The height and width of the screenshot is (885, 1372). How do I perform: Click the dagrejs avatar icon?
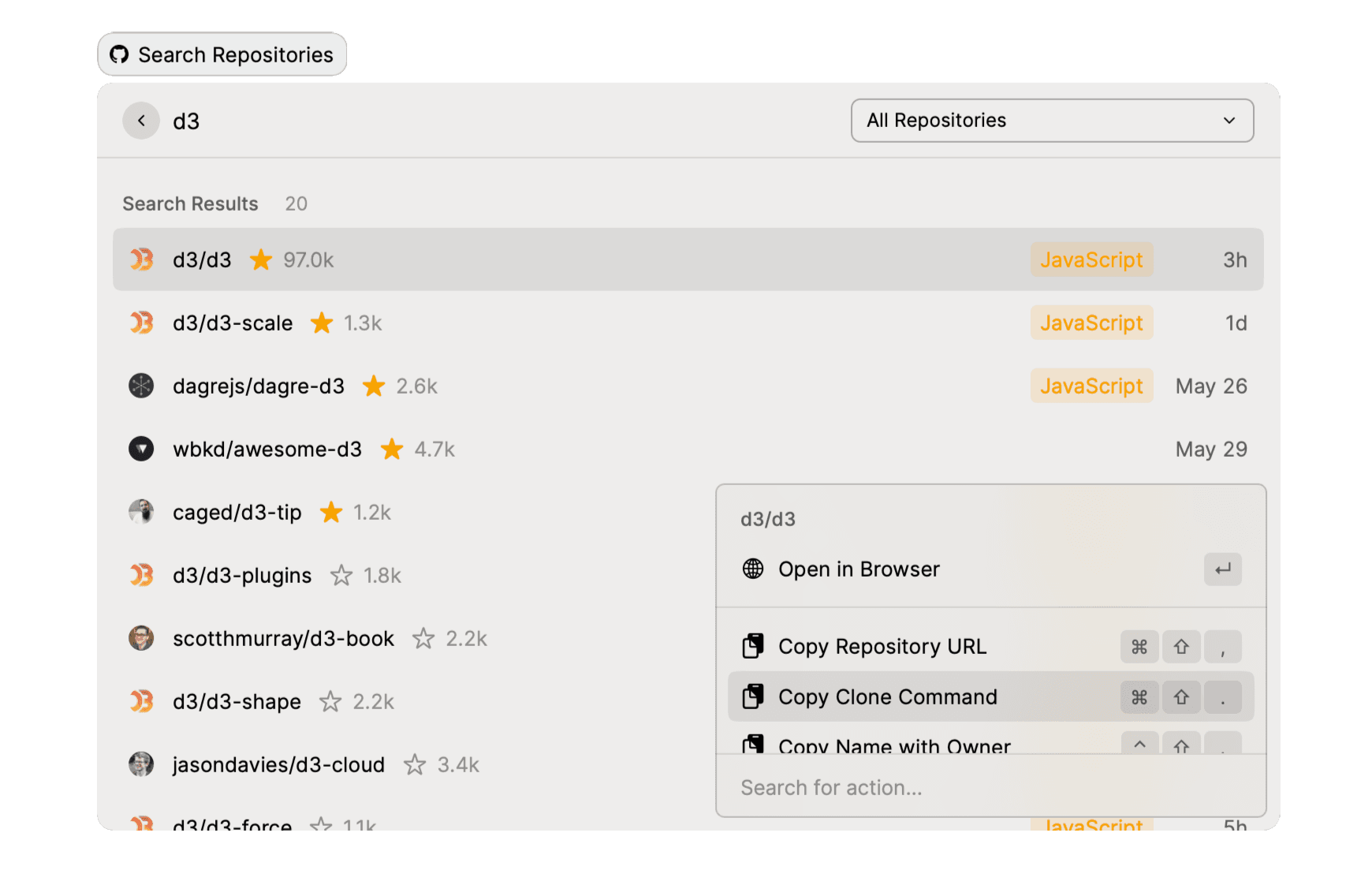click(x=141, y=386)
